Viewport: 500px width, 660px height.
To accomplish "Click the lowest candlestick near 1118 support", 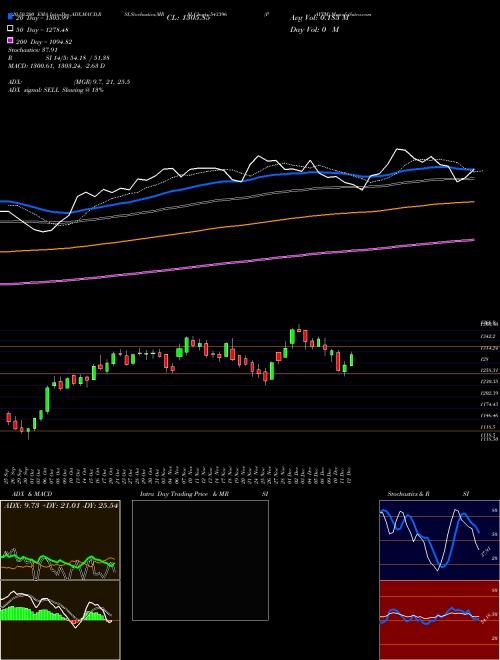I will pos(29,432).
